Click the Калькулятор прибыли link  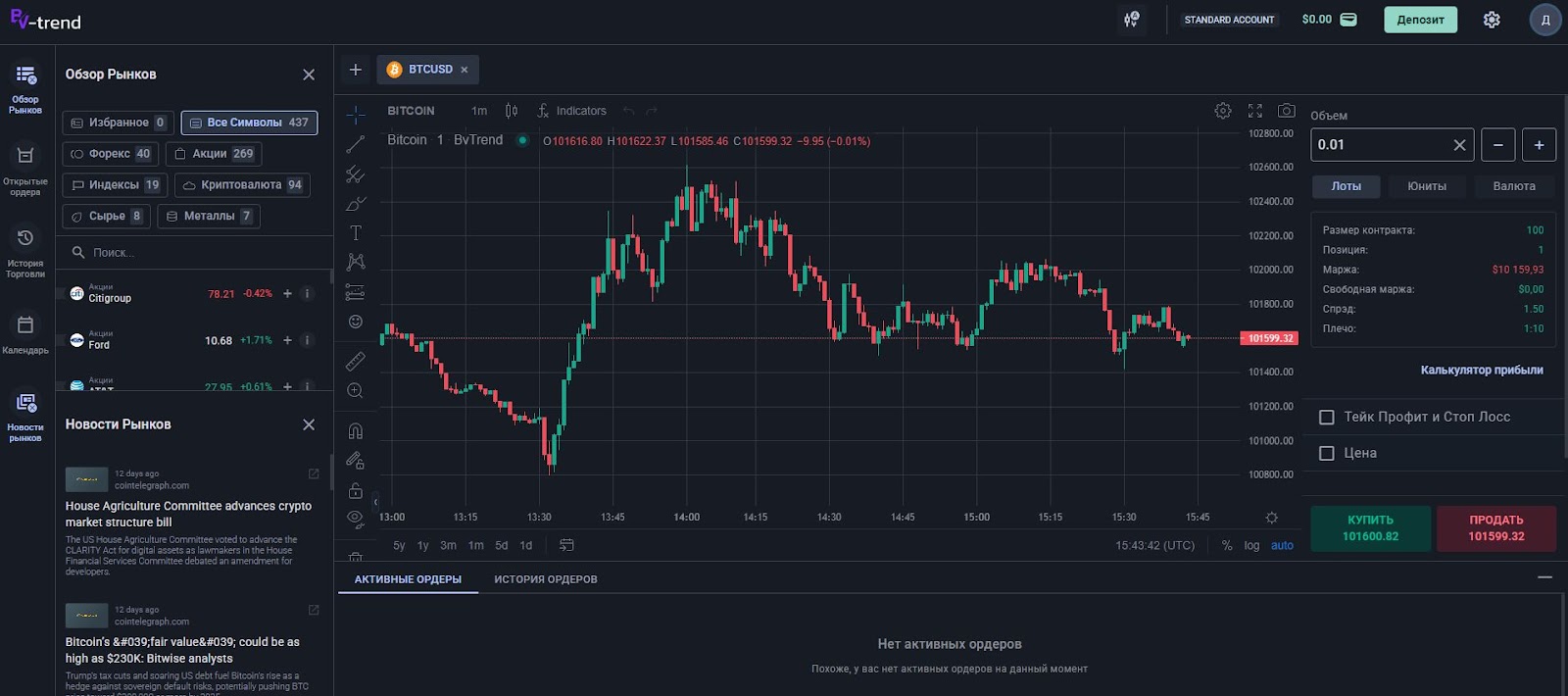1482,370
